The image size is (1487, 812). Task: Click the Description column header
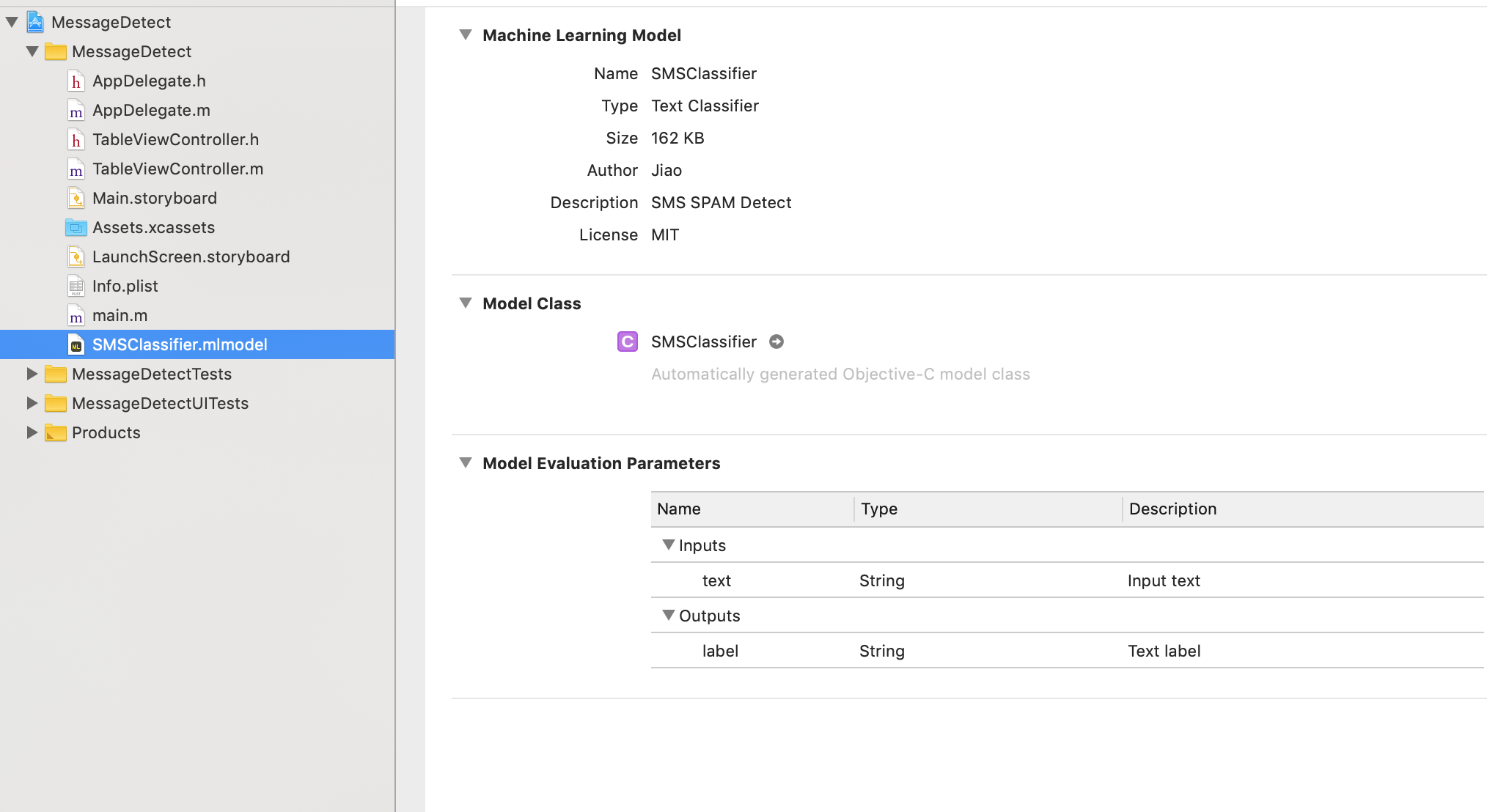(x=1304, y=509)
